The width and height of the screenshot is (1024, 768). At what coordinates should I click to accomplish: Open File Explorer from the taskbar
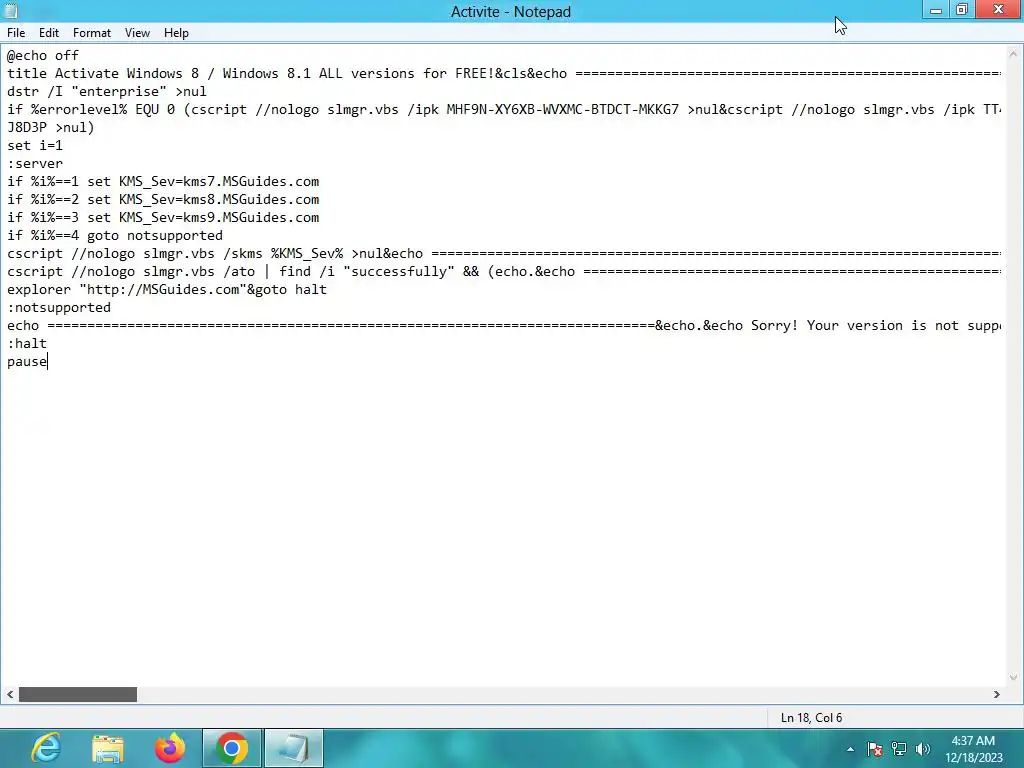tap(108, 748)
